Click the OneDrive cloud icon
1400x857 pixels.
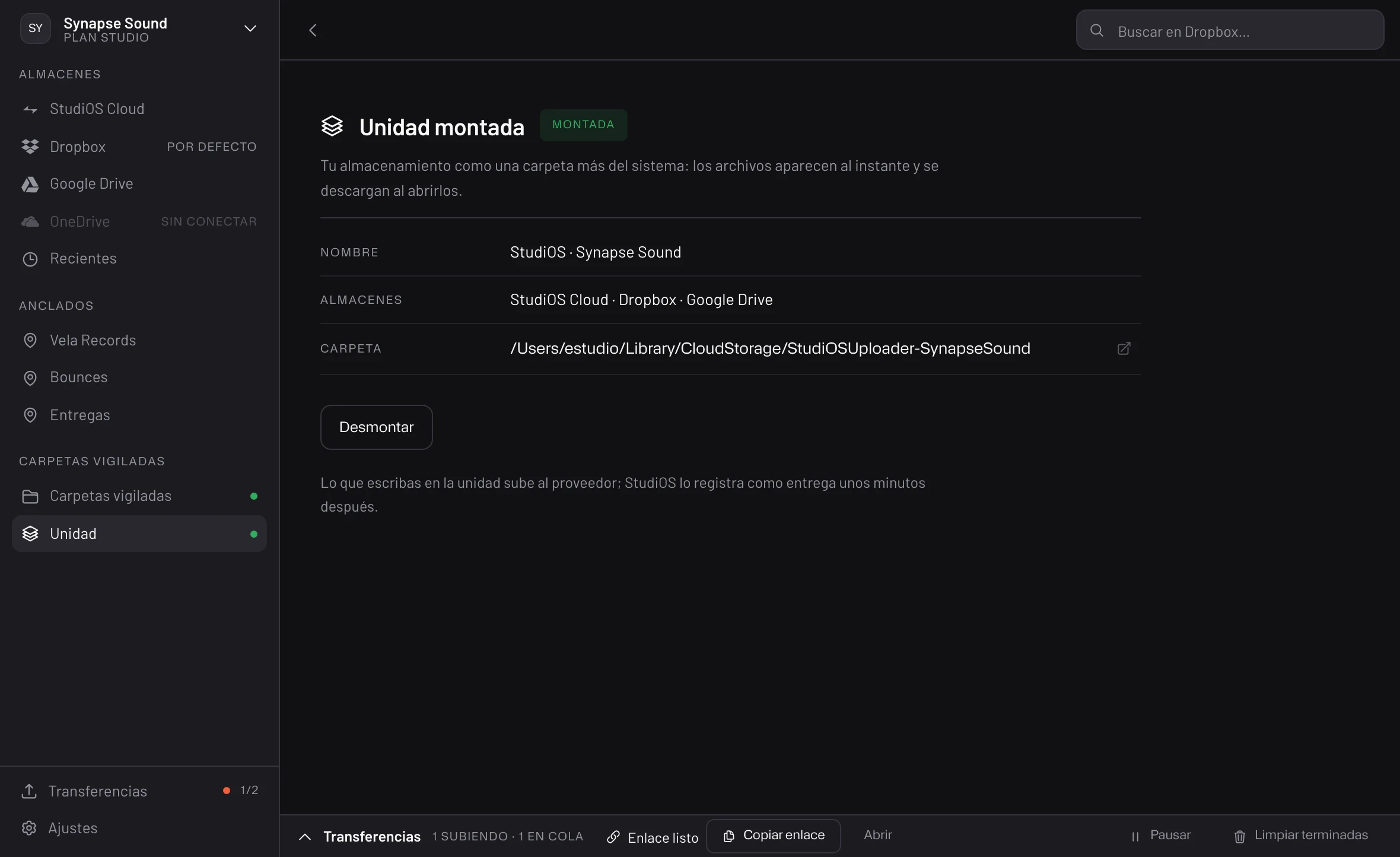(30, 221)
